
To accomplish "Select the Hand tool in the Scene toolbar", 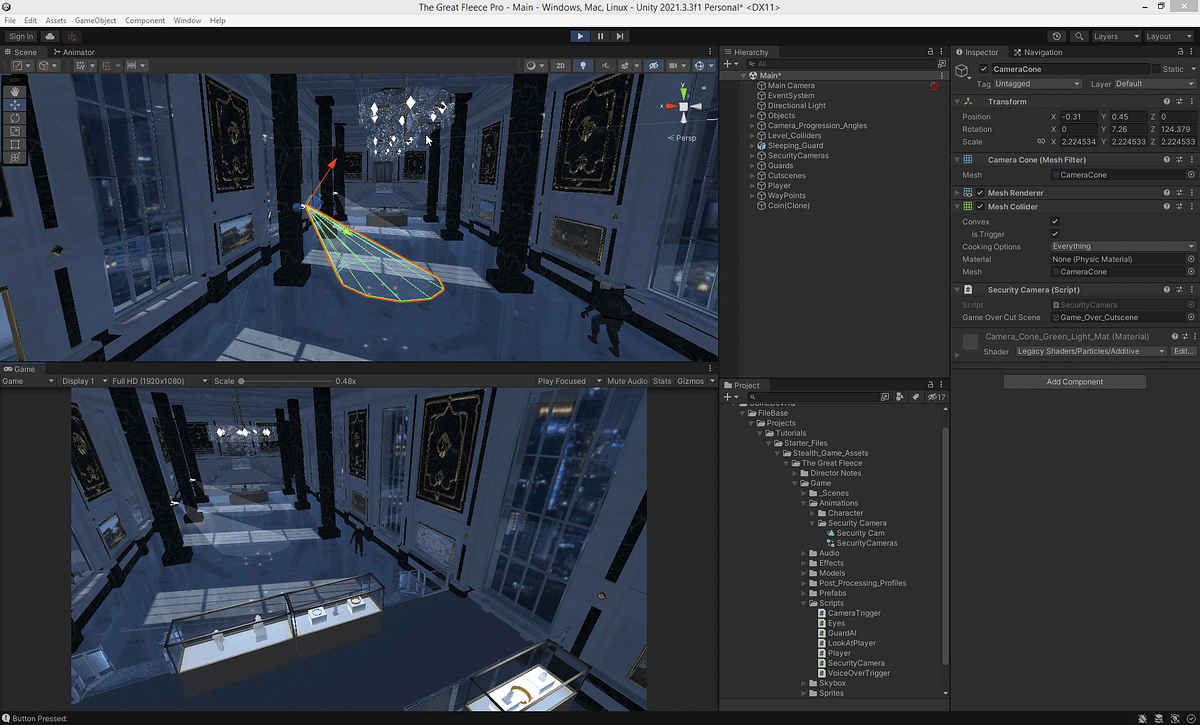I will 14,92.
